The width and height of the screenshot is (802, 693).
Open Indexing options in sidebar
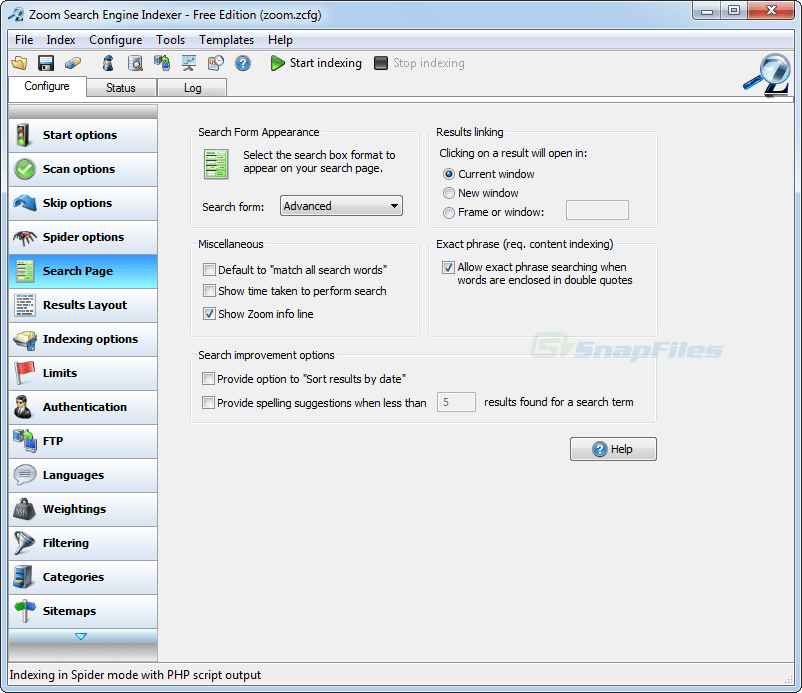coord(83,340)
